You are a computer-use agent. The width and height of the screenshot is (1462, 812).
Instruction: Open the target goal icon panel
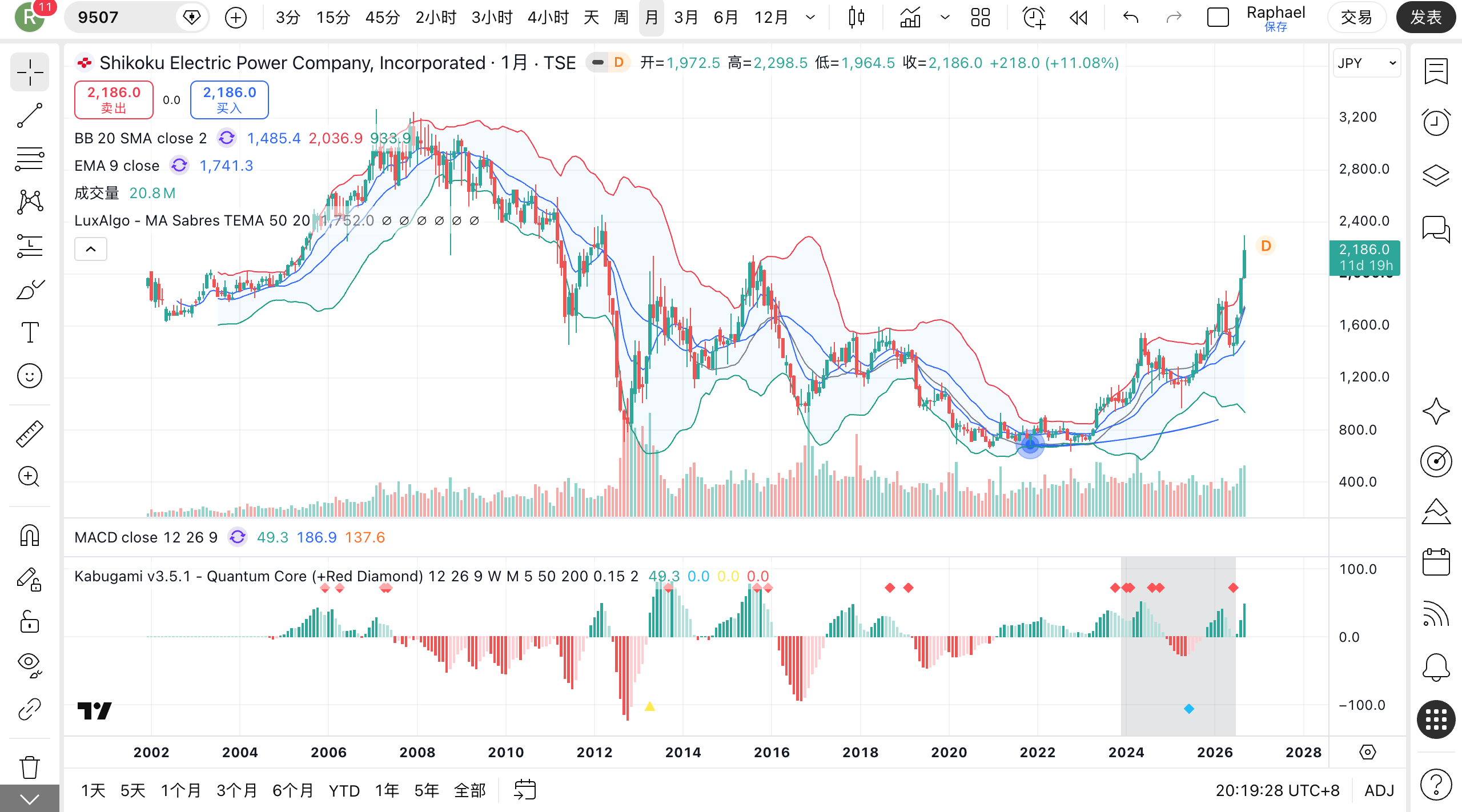[x=1436, y=461]
